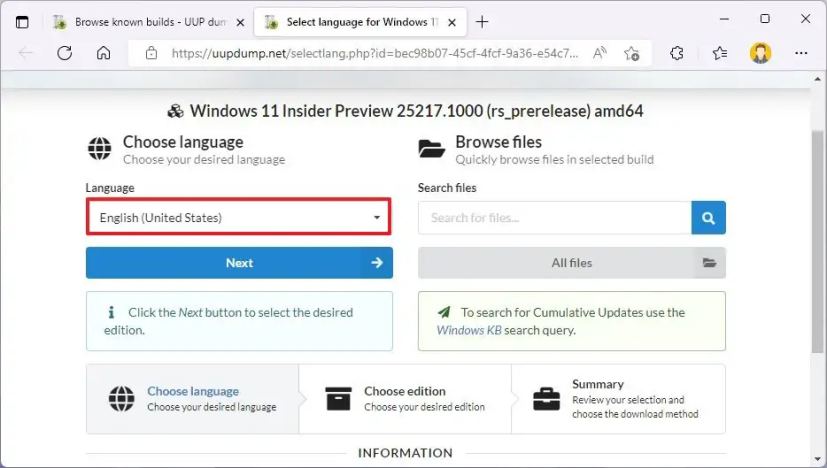827x468 pixels.
Task: Click the Summary step label
Action: tap(598, 384)
